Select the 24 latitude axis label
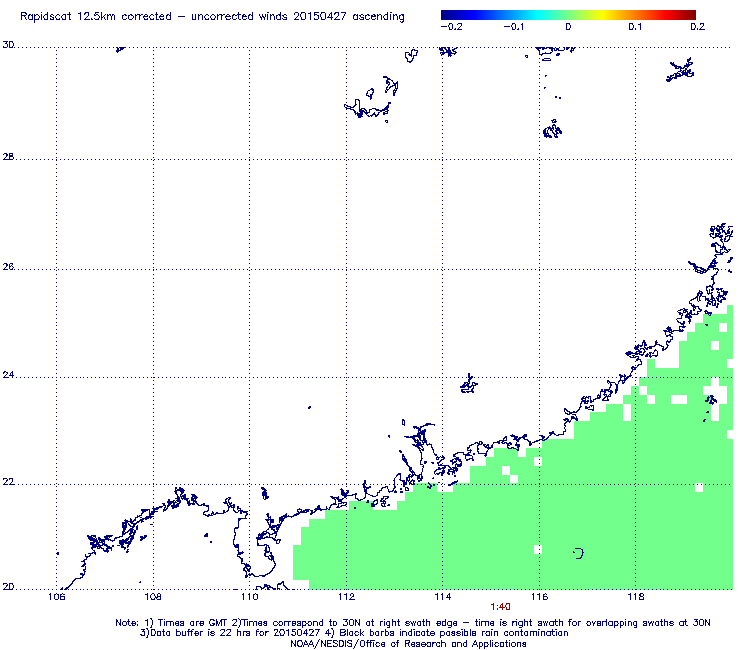The image size is (740, 650). (8, 375)
